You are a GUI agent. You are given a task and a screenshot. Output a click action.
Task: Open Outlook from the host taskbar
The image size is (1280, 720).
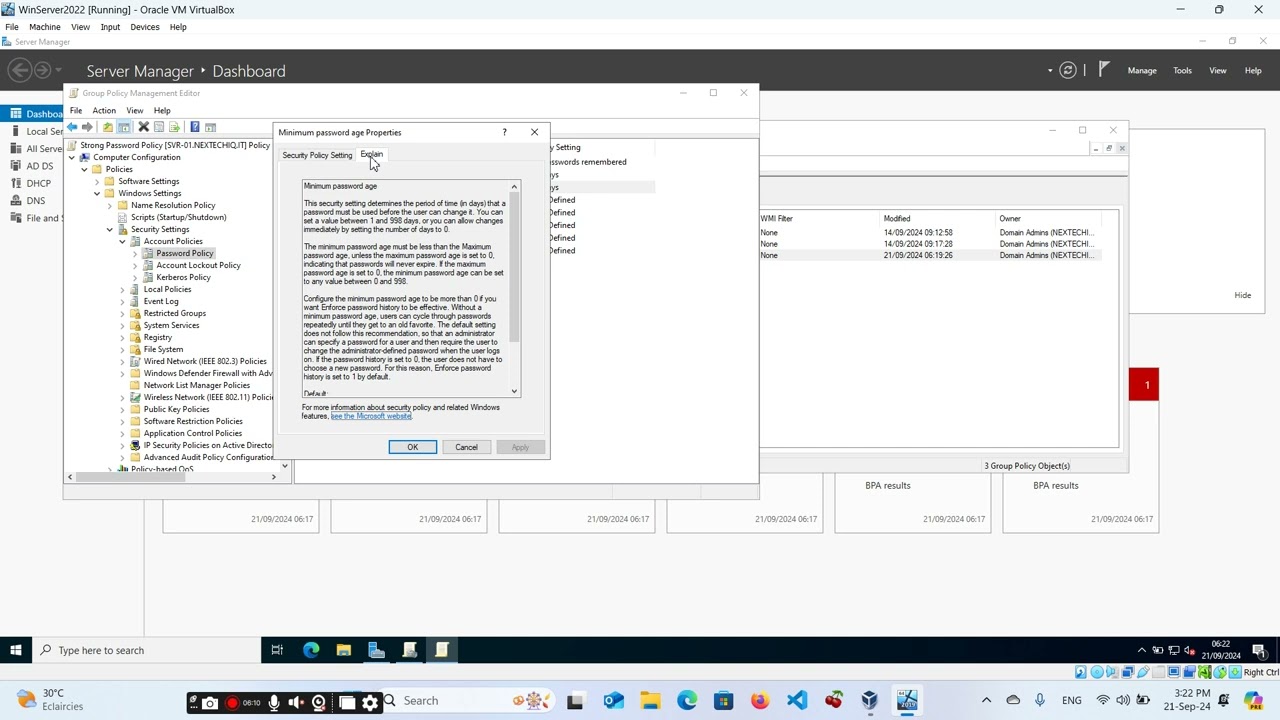click(x=613, y=700)
